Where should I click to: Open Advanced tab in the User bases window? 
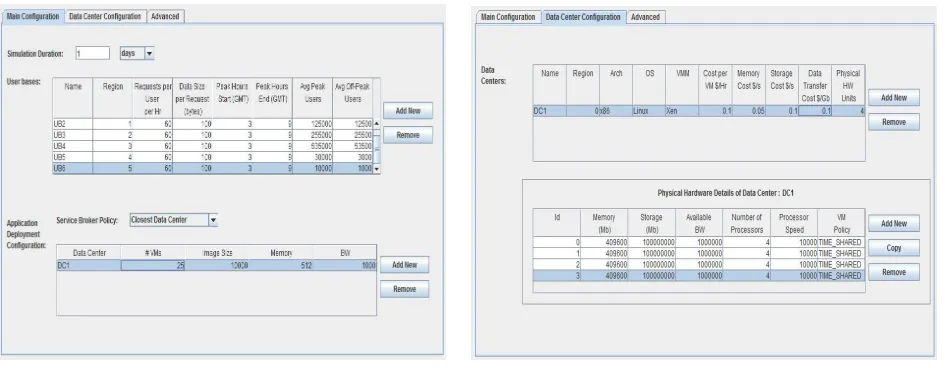pyautogui.click(x=165, y=17)
